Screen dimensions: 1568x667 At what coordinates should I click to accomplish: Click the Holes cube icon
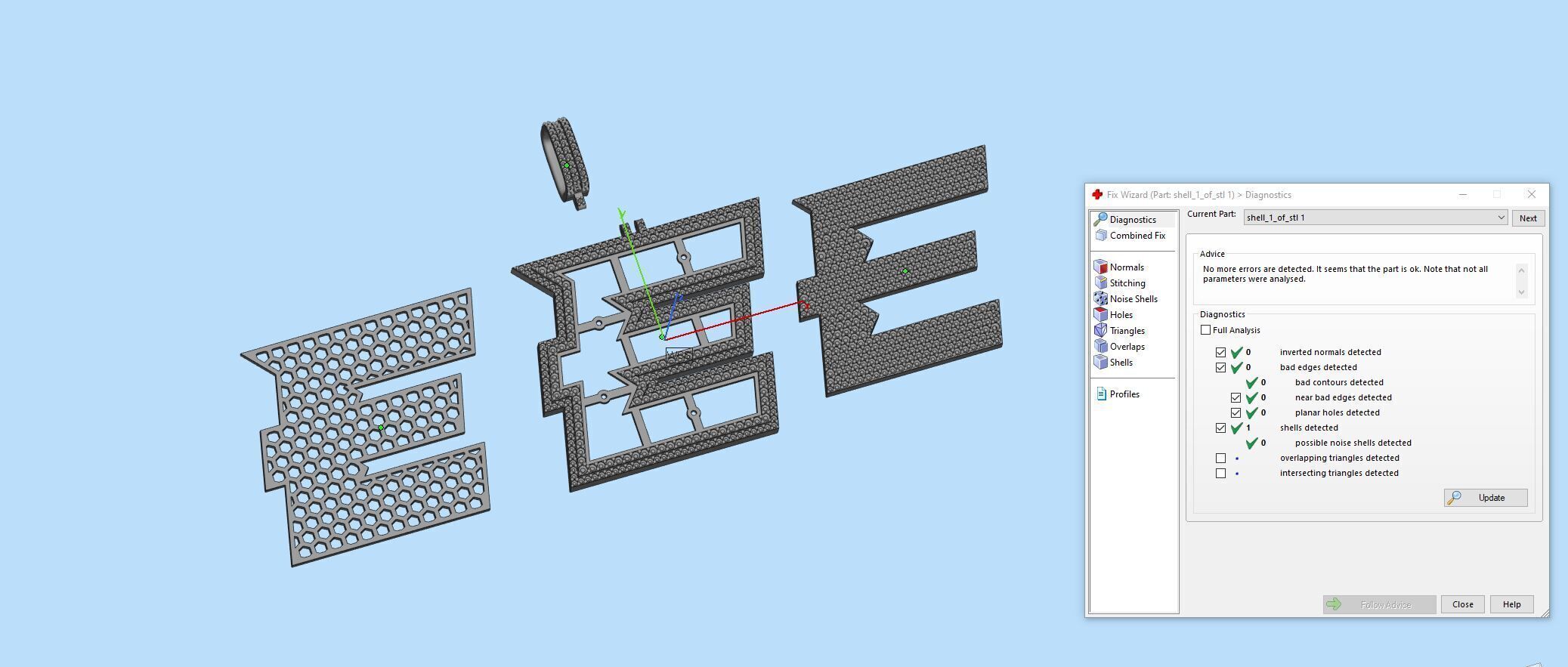[x=1100, y=314]
